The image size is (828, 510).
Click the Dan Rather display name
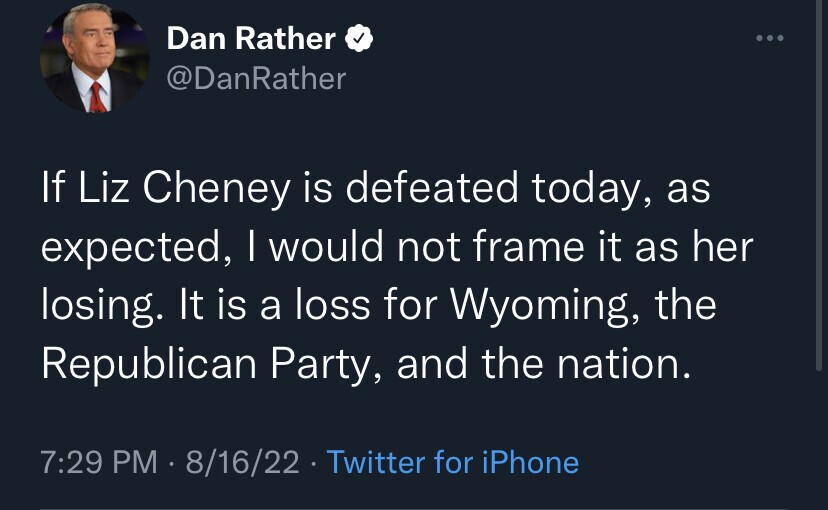[x=251, y=39]
